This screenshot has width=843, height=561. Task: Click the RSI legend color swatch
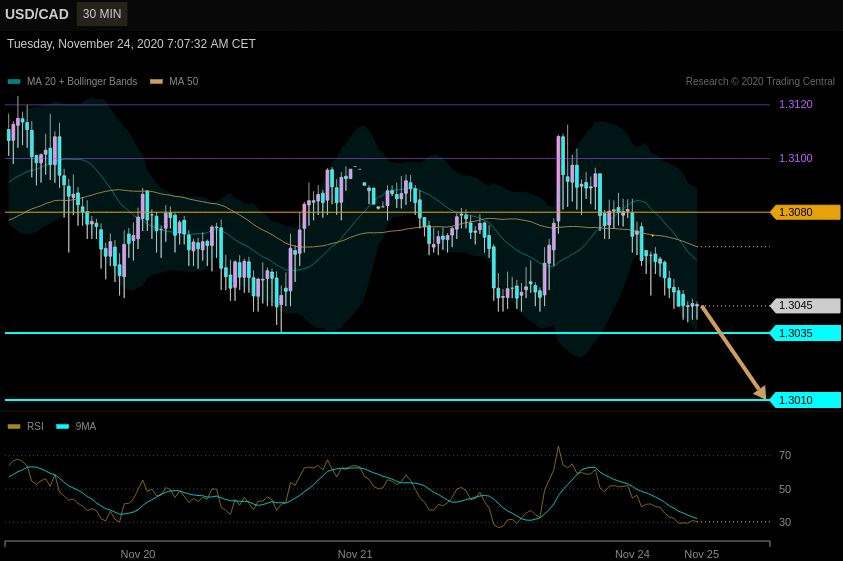pos(14,427)
